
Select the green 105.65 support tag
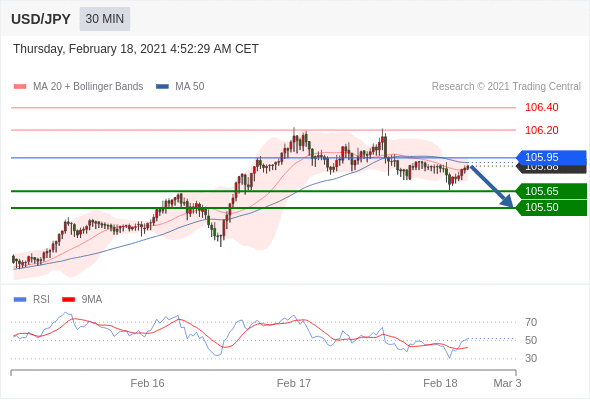point(551,191)
